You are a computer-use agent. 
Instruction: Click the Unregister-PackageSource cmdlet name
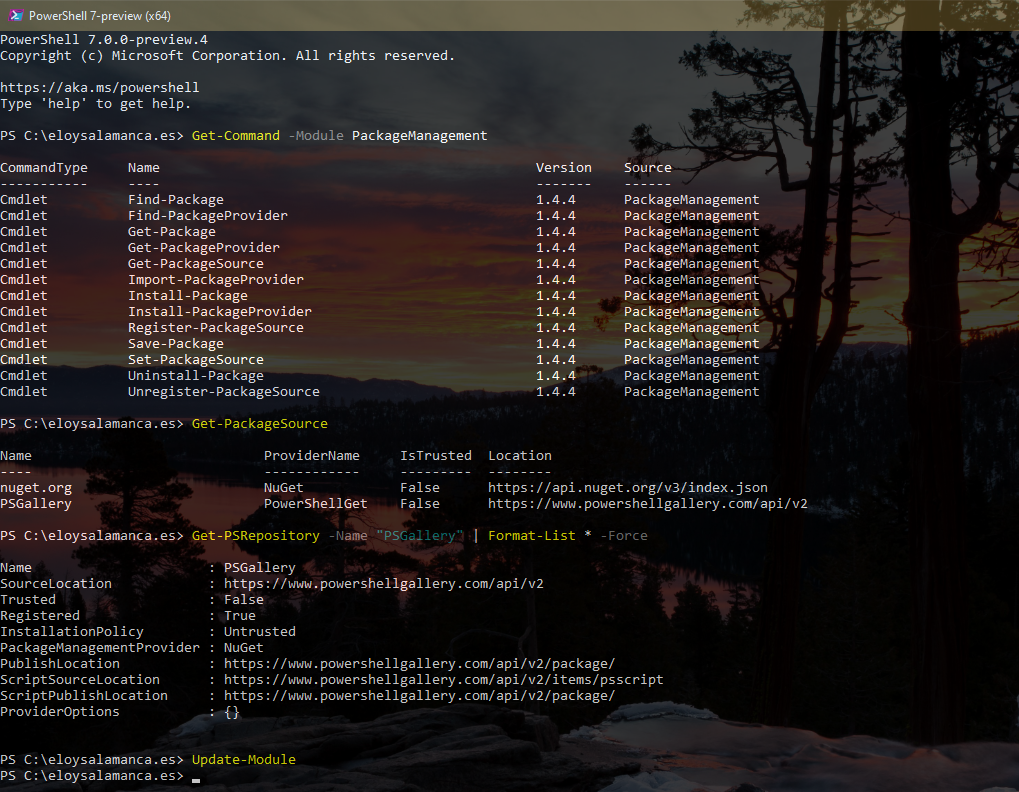point(223,392)
